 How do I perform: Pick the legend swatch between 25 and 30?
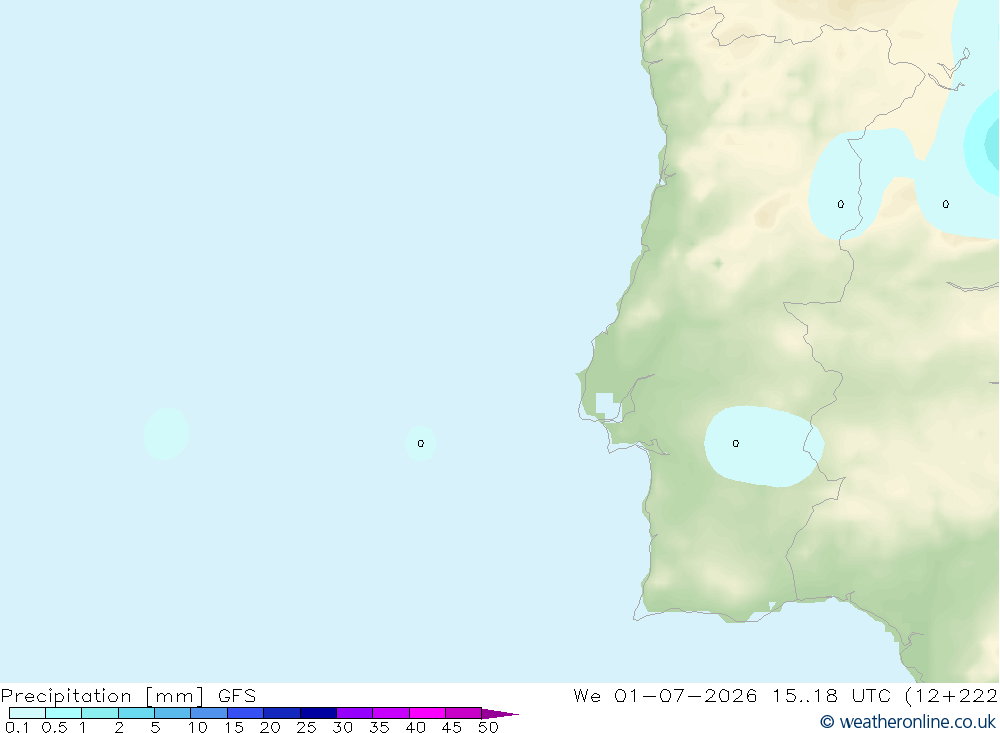318,713
